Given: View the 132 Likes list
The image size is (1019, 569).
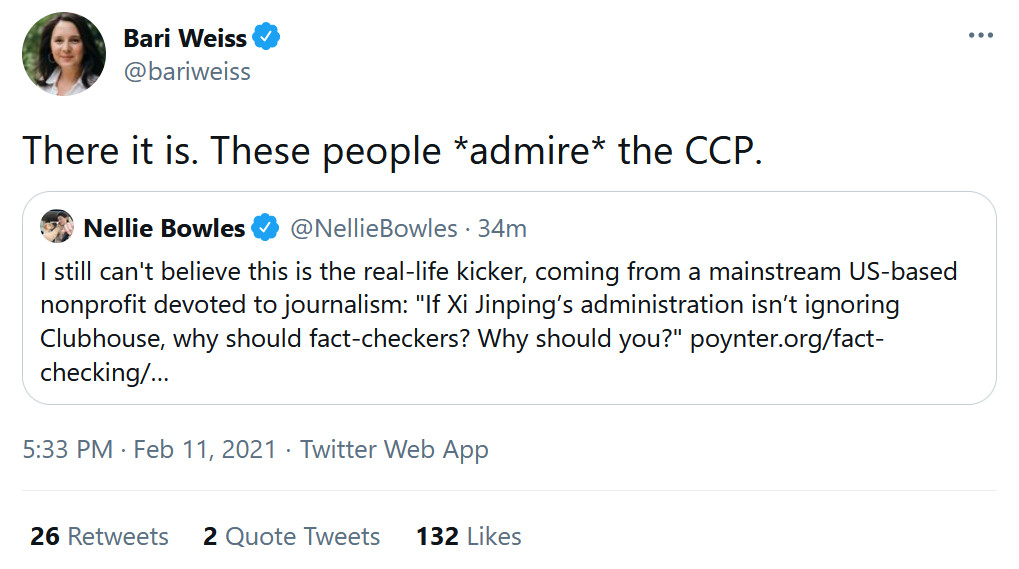Looking at the screenshot, I should click(x=468, y=536).
